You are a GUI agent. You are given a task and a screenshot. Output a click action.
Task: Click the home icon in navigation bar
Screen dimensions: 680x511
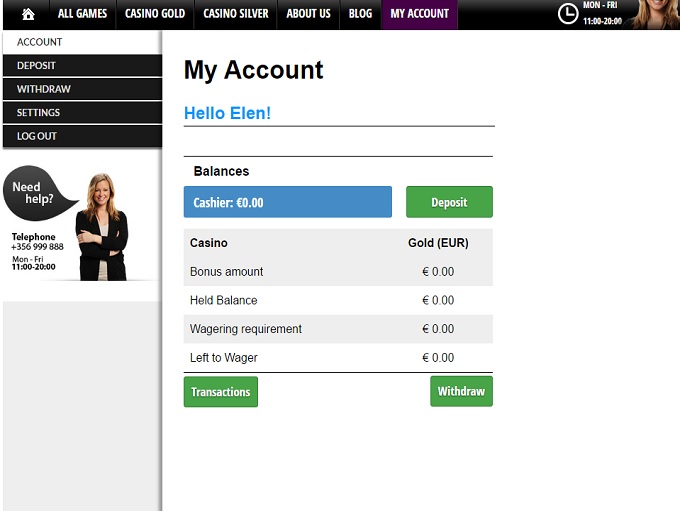(x=28, y=14)
